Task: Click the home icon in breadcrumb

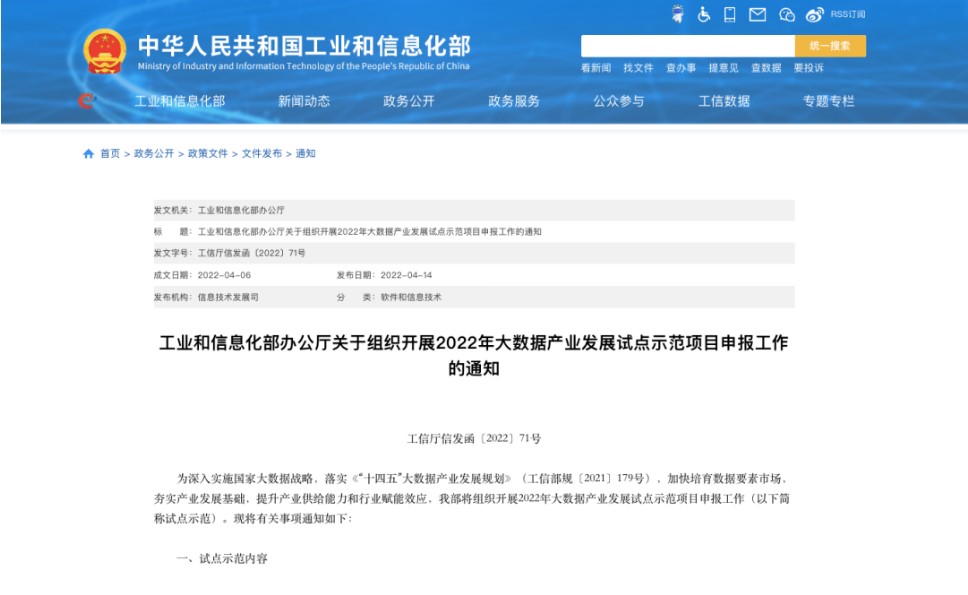Action: pyautogui.click(x=88, y=154)
